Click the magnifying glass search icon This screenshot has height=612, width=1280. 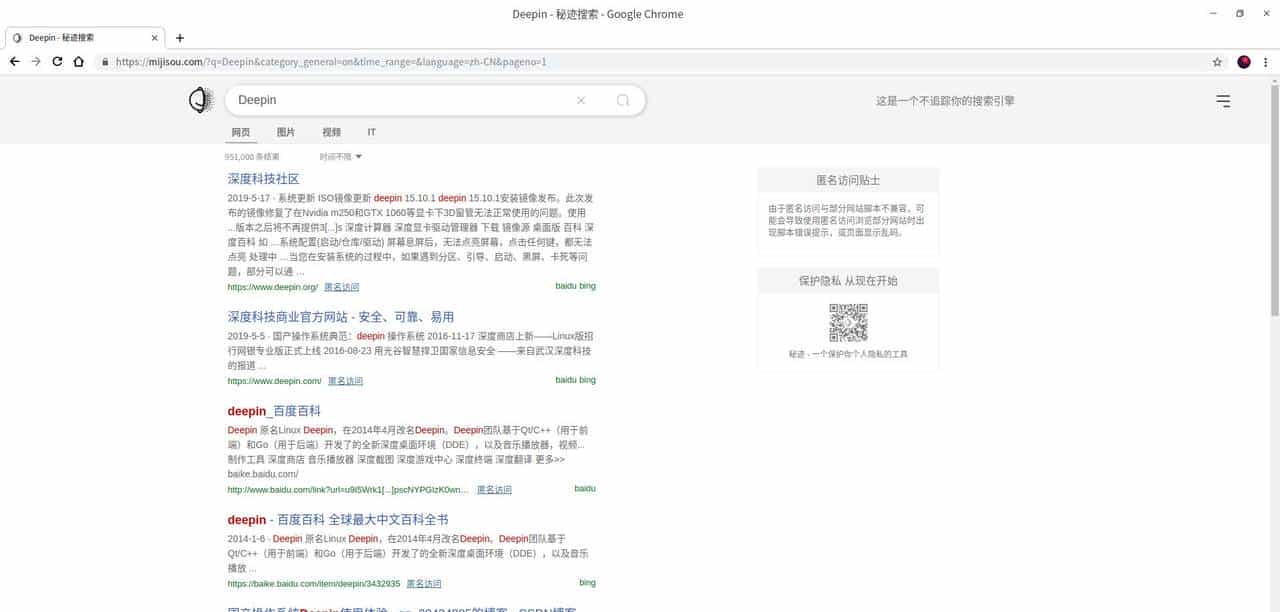coord(623,100)
